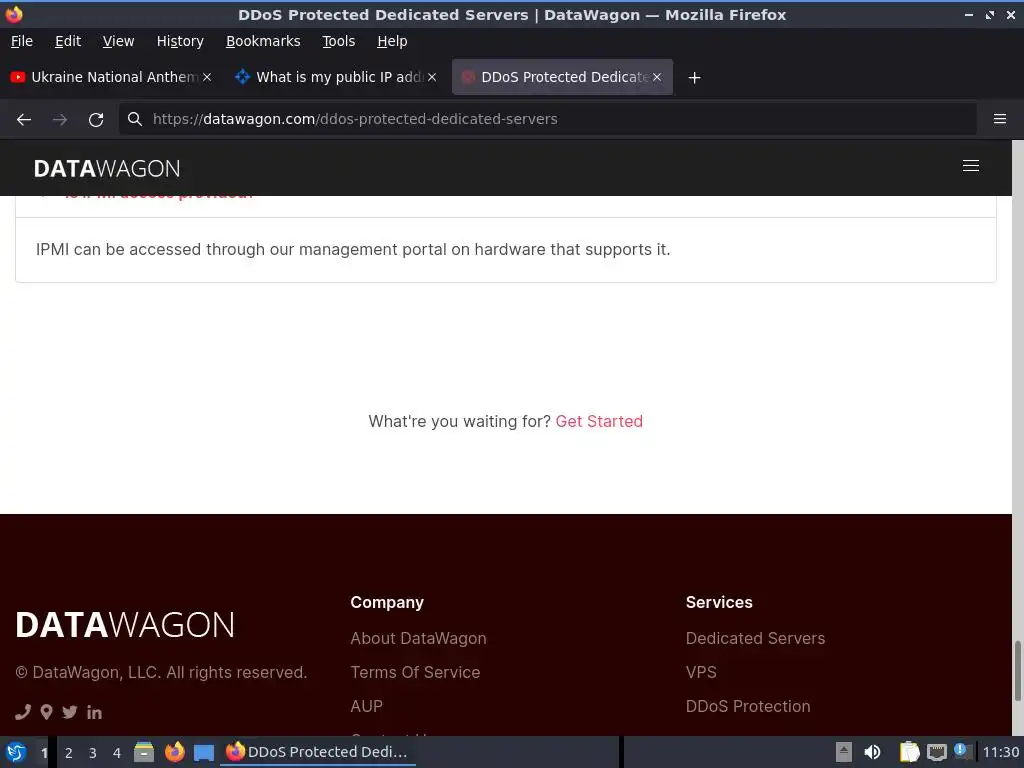
Task: Click the DataWagon header logo
Action: click(x=106, y=168)
